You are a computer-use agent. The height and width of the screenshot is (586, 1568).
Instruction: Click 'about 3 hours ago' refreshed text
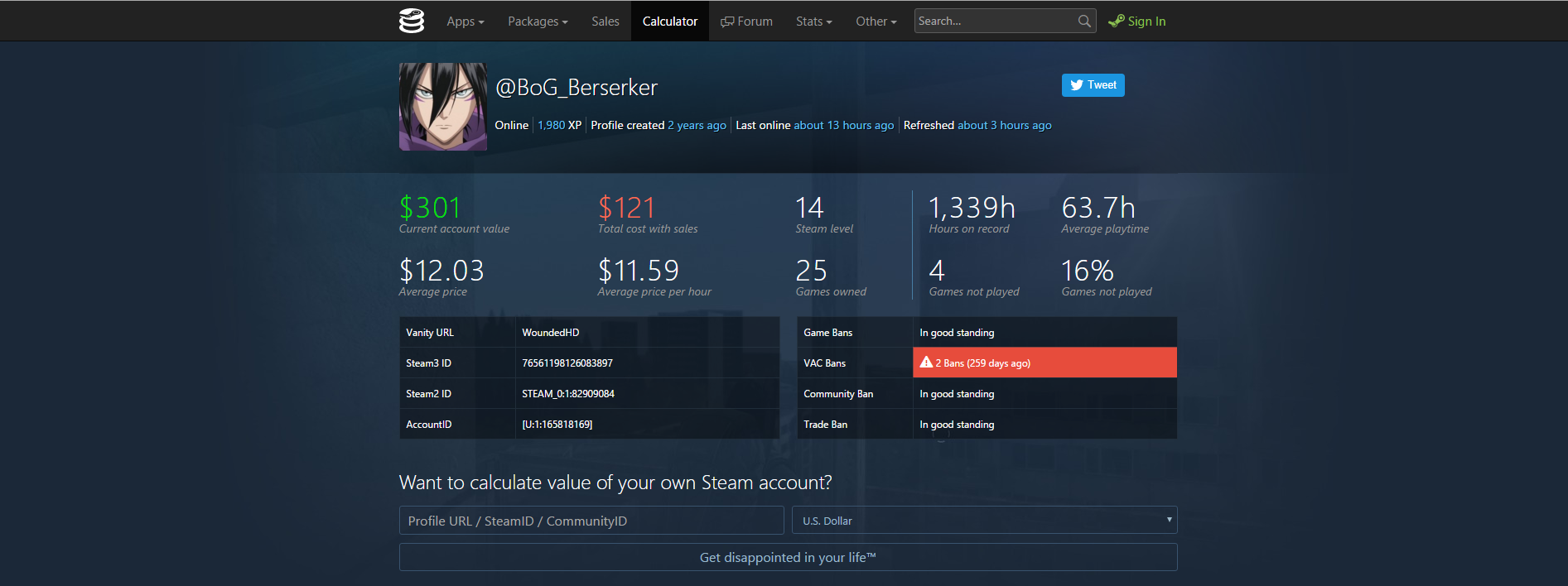tap(1005, 125)
